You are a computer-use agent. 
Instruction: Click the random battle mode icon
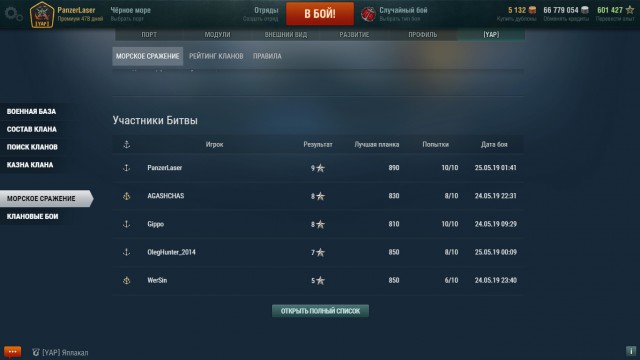[368, 14]
